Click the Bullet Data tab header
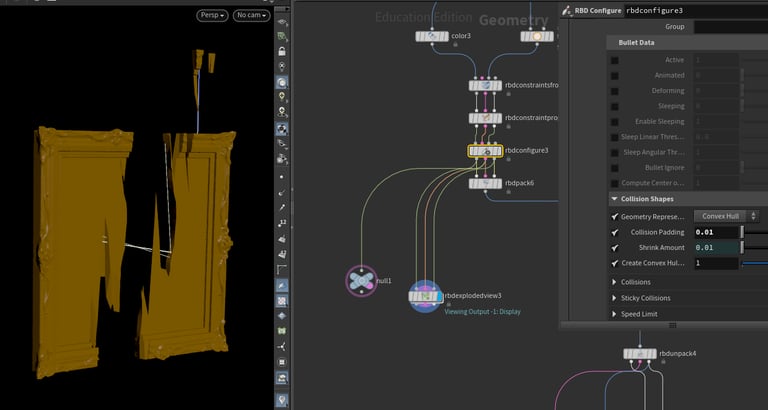Image resolution: width=768 pixels, height=410 pixels. pos(636,43)
